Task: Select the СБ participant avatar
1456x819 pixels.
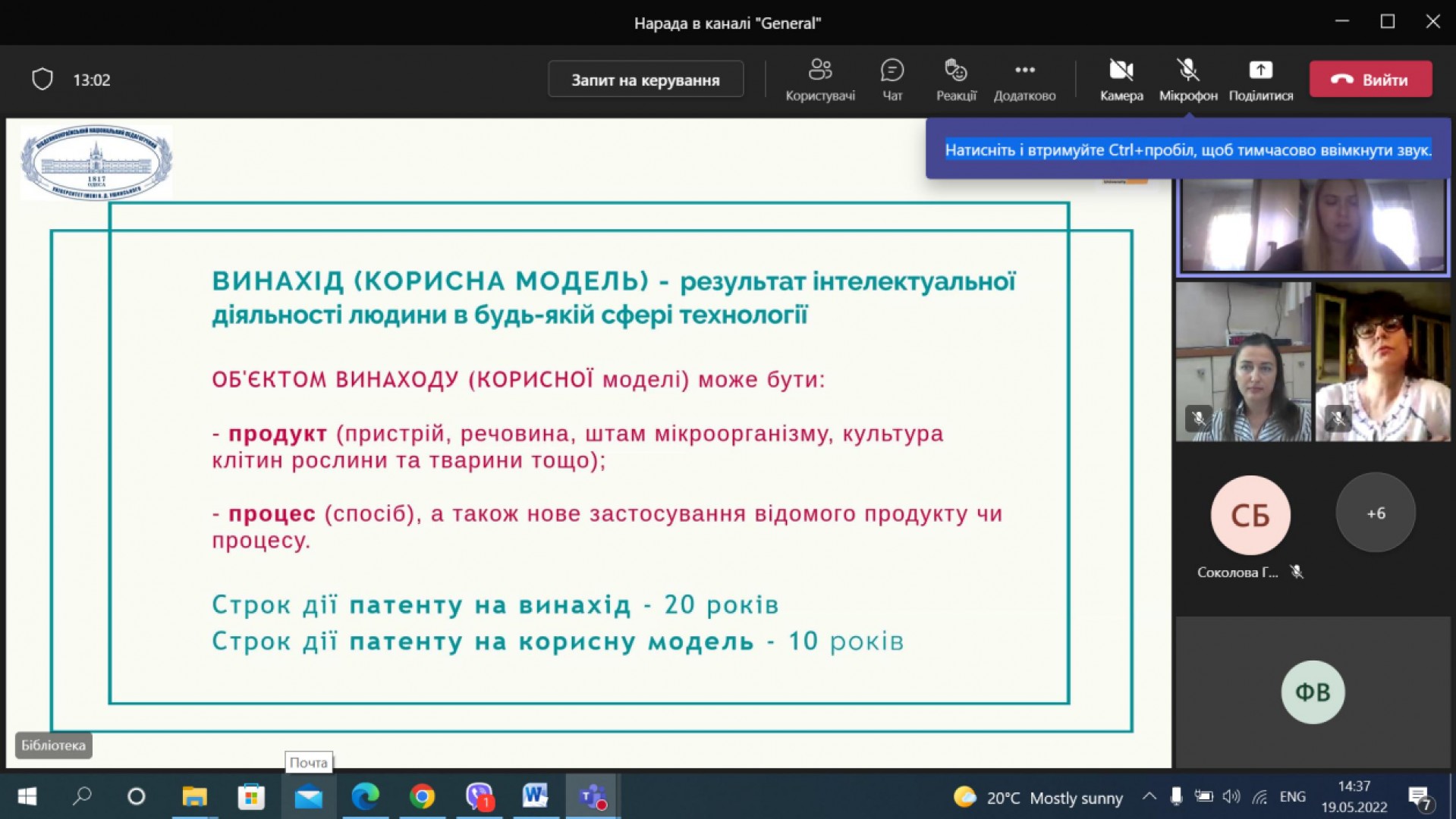Action: (x=1250, y=516)
